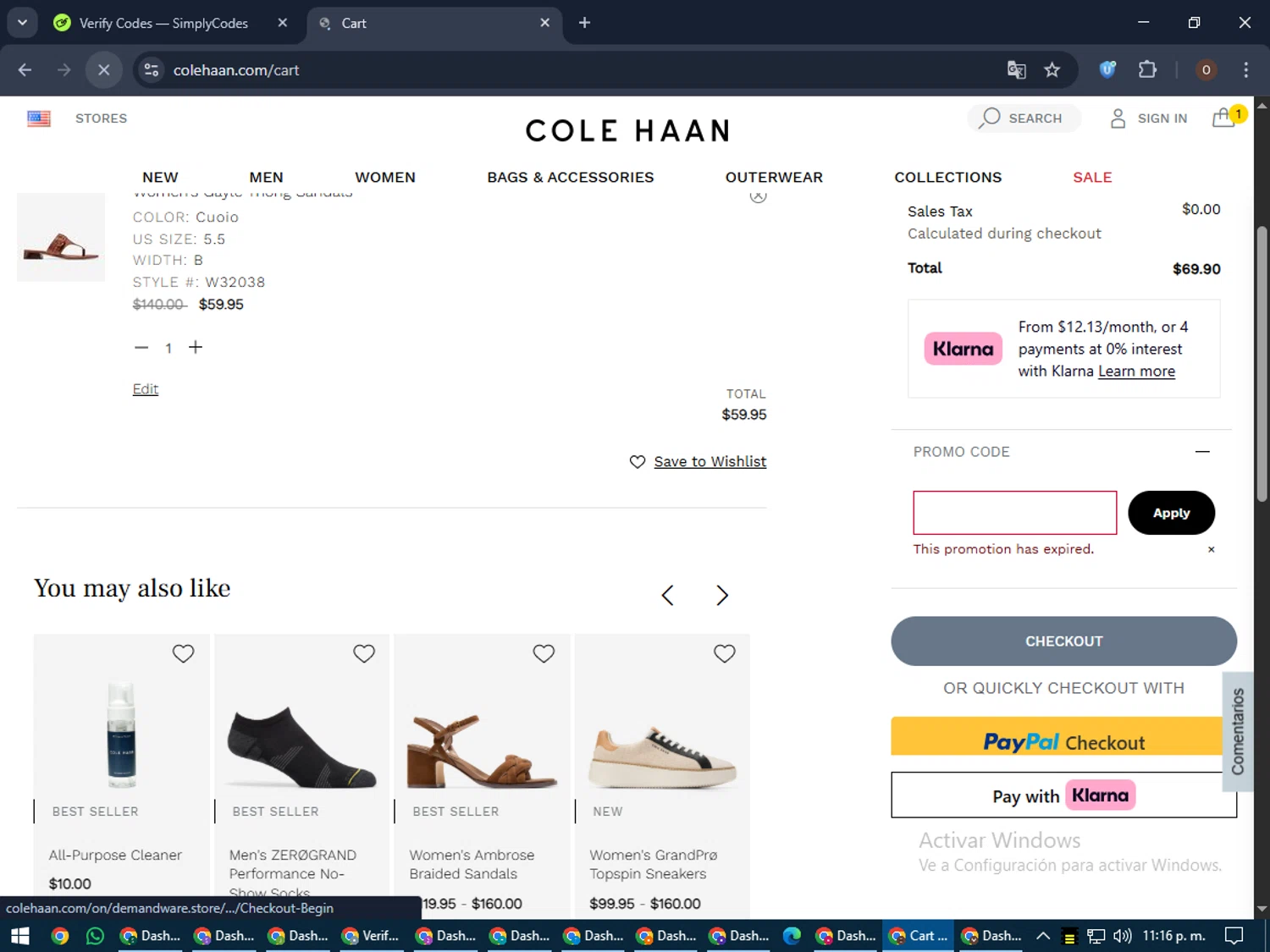Open a new browser tab
The width and height of the screenshot is (1270, 952).
point(584,23)
